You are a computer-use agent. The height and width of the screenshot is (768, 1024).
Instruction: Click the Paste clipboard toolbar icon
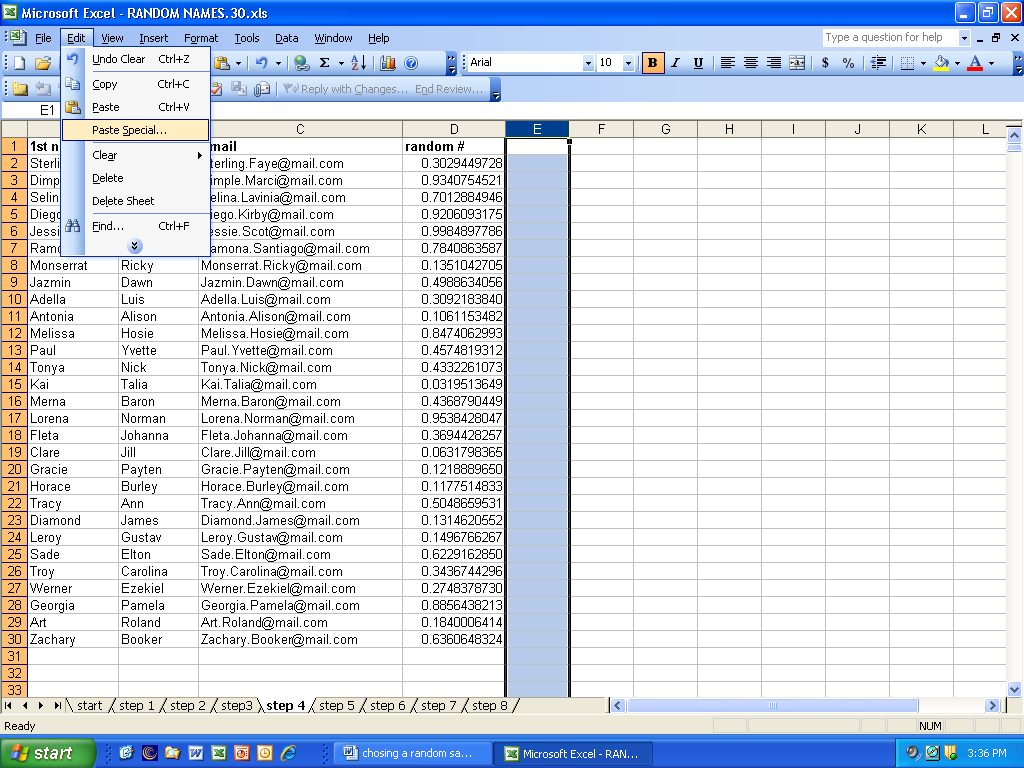pos(223,63)
